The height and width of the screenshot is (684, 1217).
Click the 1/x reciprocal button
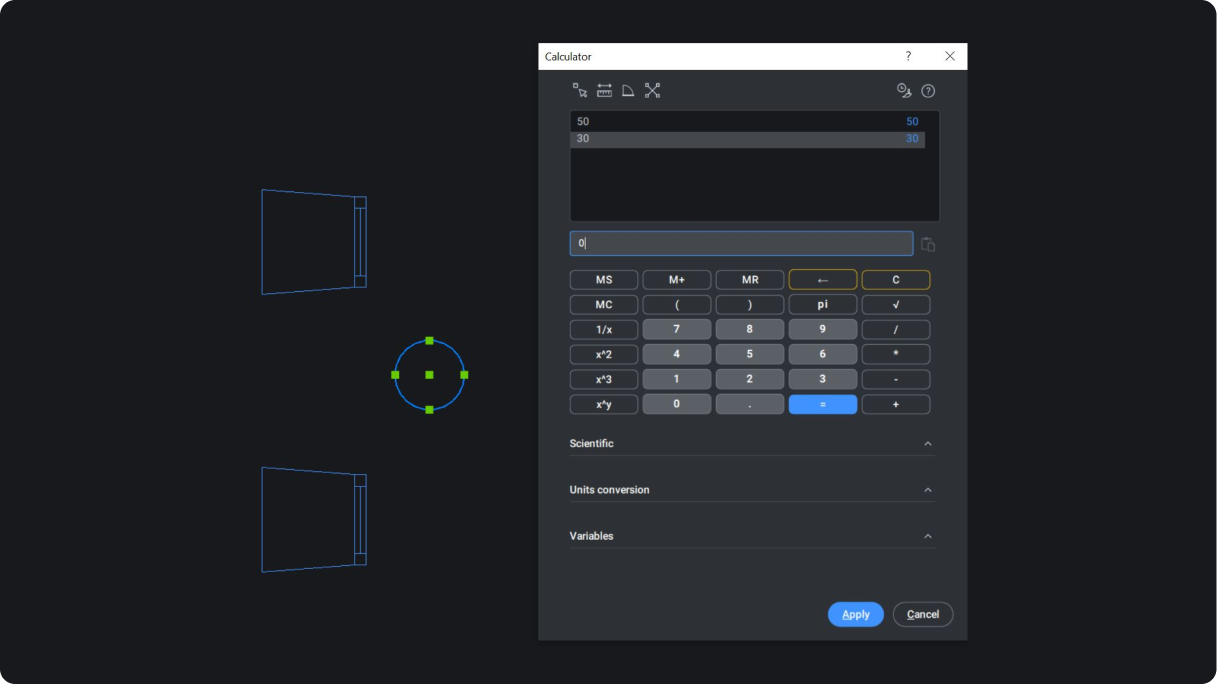click(x=604, y=330)
